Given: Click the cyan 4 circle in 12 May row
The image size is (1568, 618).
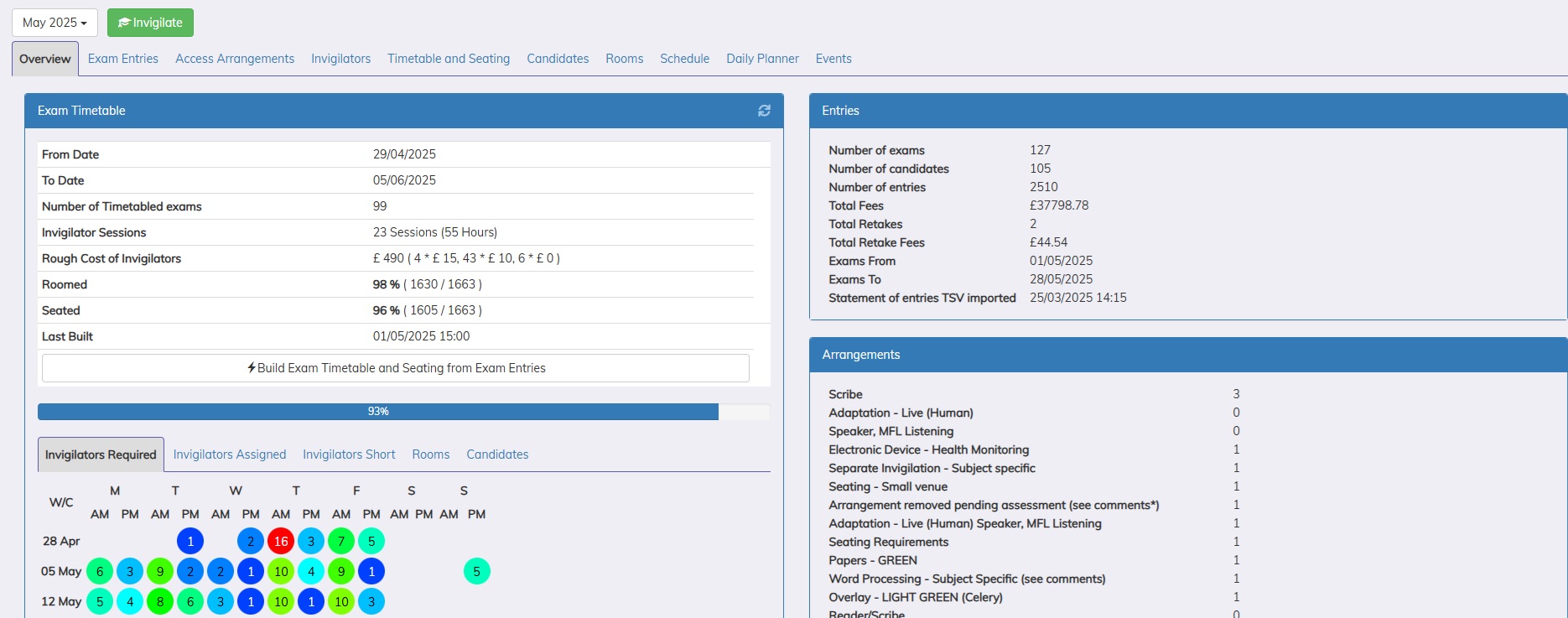Looking at the screenshot, I should tap(130, 602).
